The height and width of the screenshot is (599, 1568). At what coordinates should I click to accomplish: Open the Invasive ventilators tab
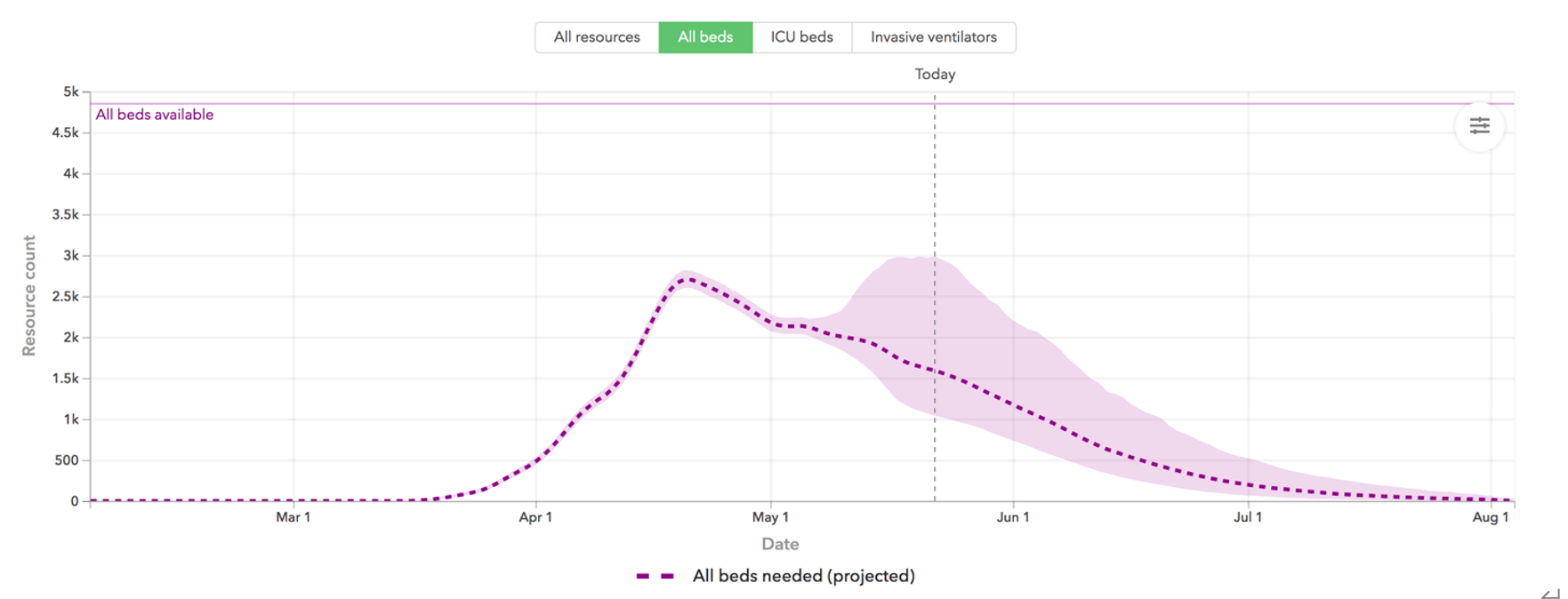coord(933,37)
